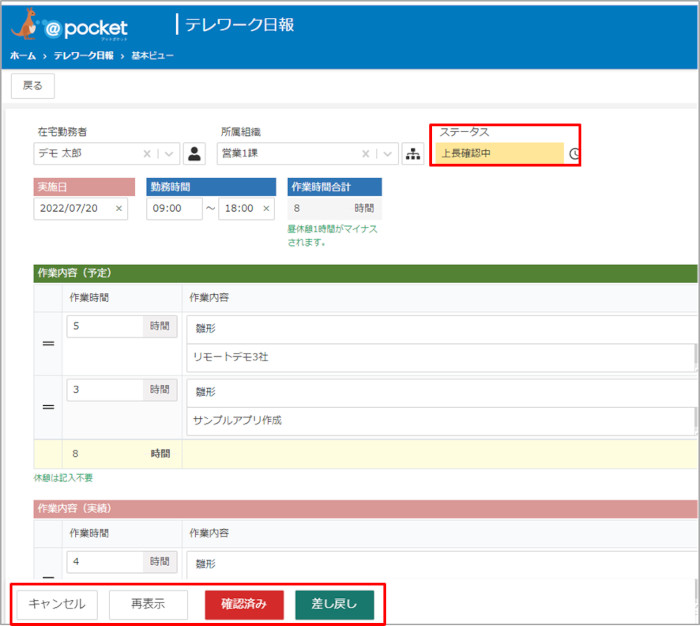Click the サンプルアプリ作成 text field
The image size is (700, 626).
point(441,421)
